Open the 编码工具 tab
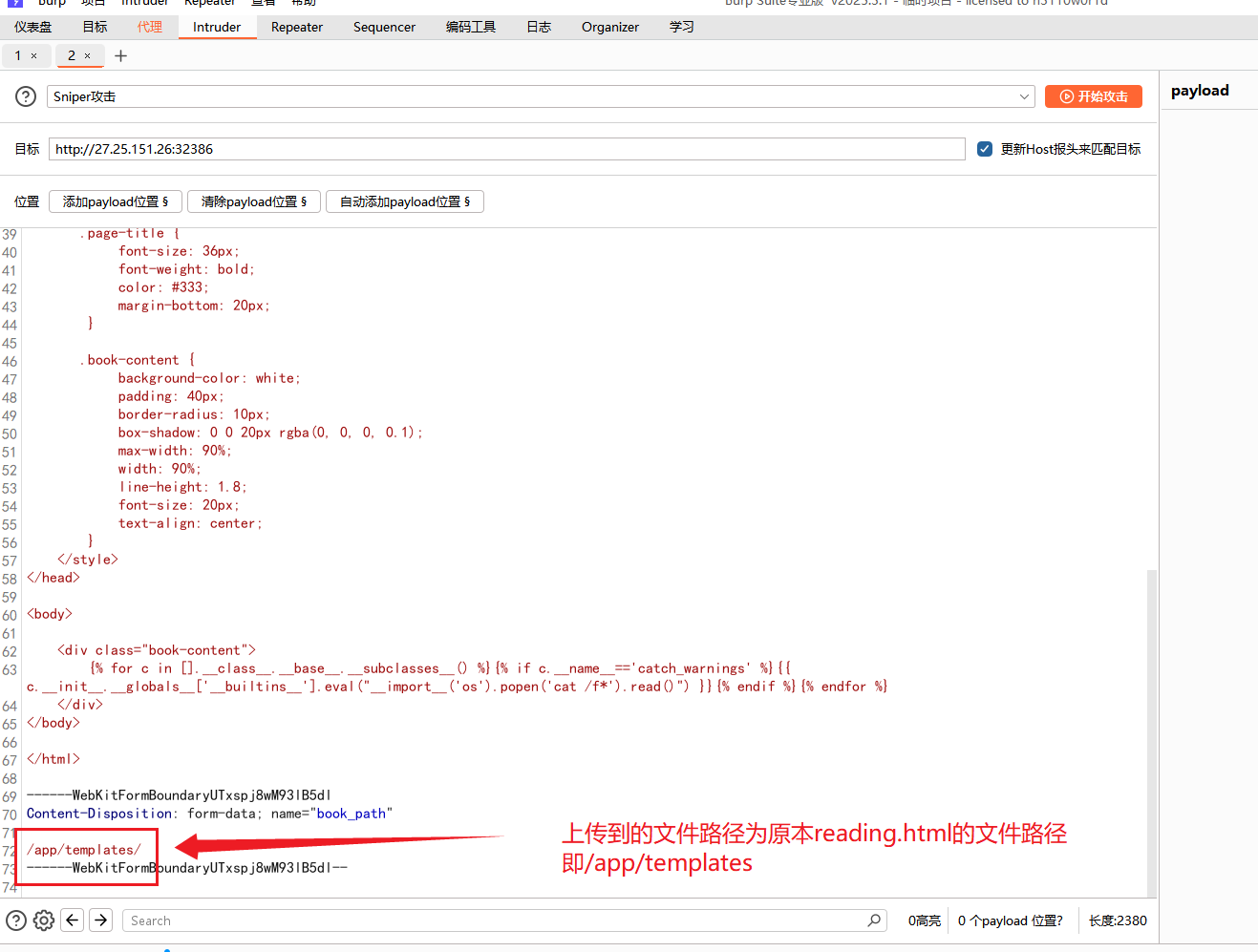 pos(471,27)
